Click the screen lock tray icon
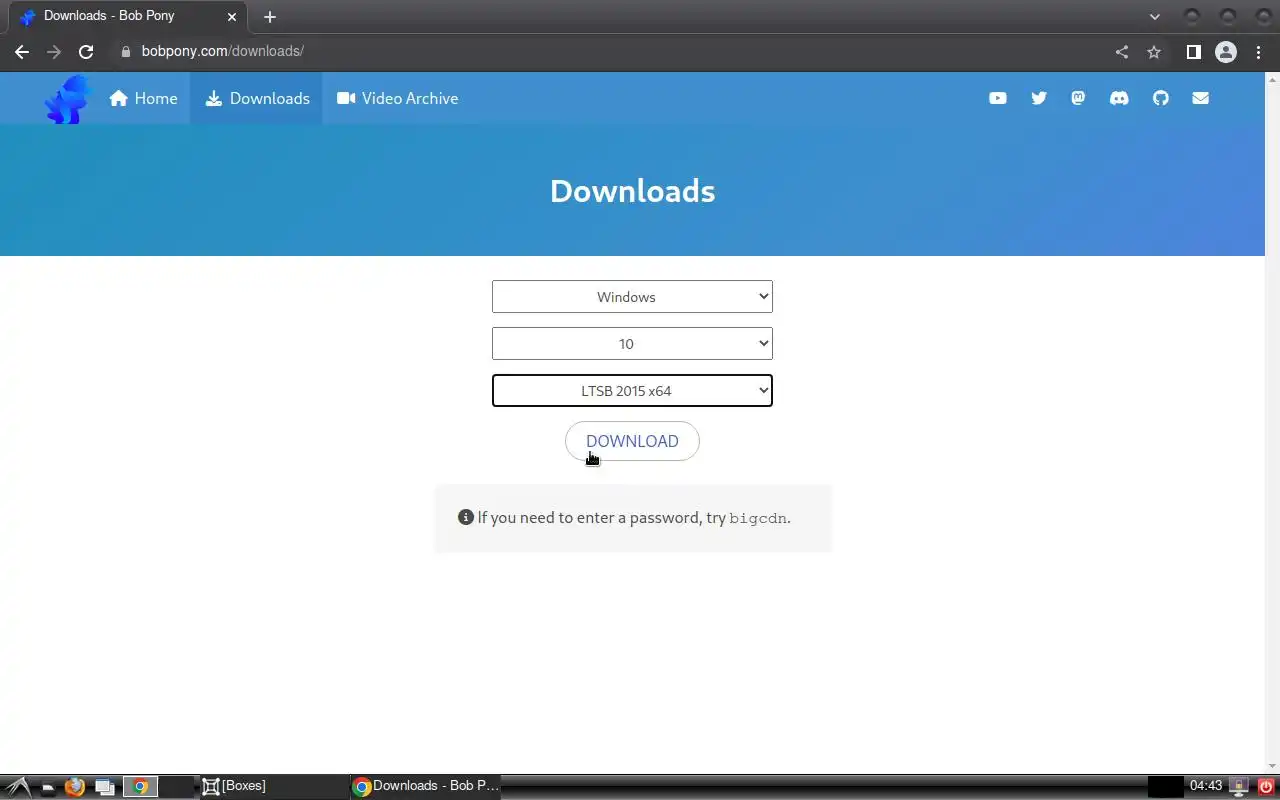The width and height of the screenshot is (1280, 800). 1239,787
